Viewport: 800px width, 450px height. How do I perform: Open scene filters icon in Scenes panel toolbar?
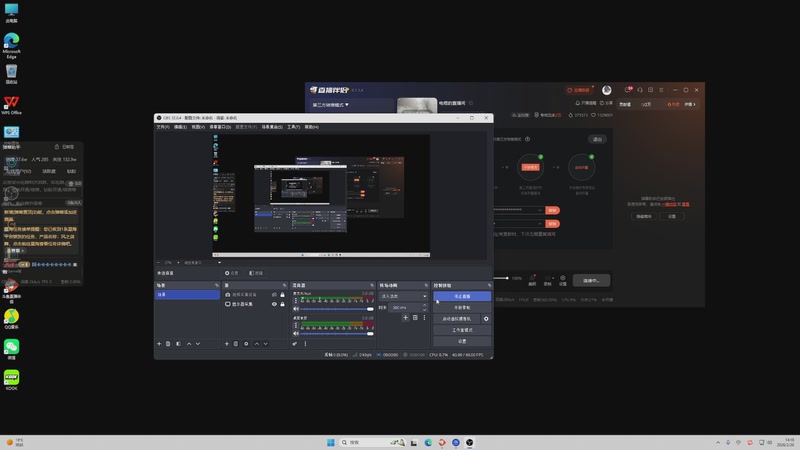tap(178, 344)
